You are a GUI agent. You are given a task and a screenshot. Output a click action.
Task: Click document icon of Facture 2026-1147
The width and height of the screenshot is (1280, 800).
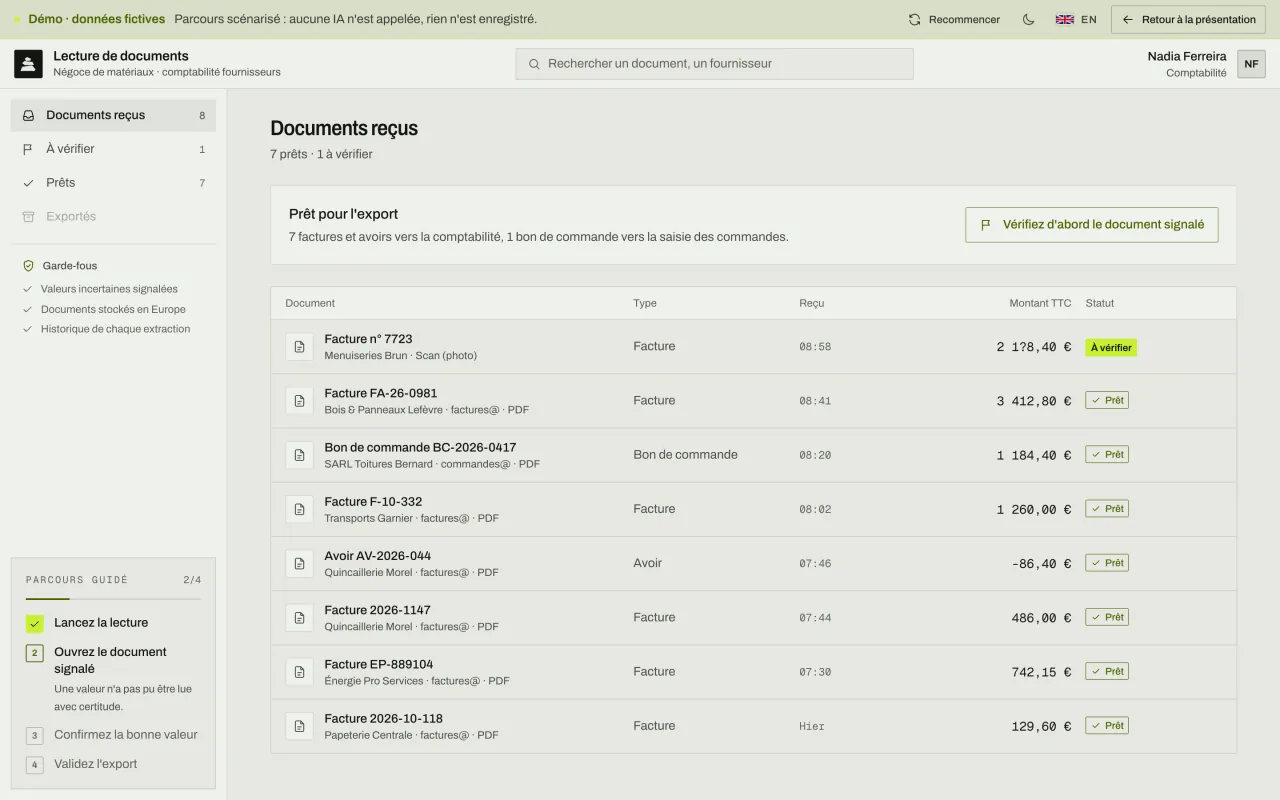pyautogui.click(x=299, y=617)
